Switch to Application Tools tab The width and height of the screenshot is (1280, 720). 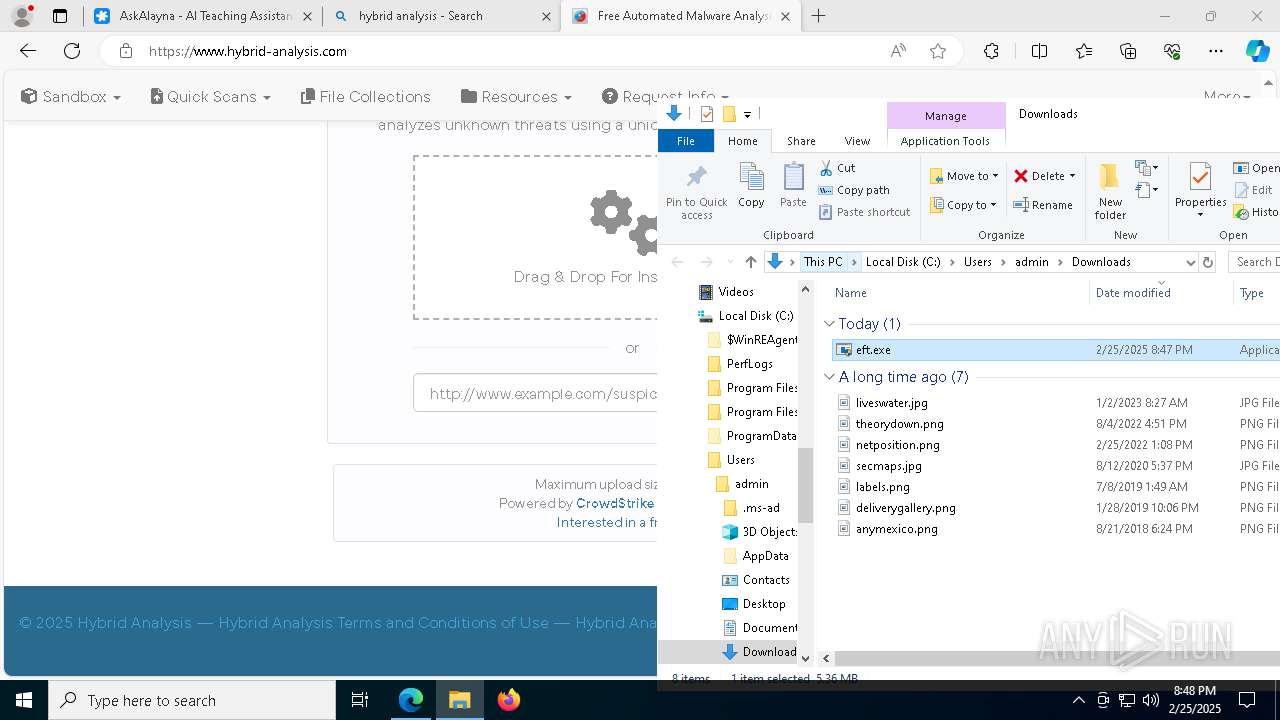click(x=945, y=141)
